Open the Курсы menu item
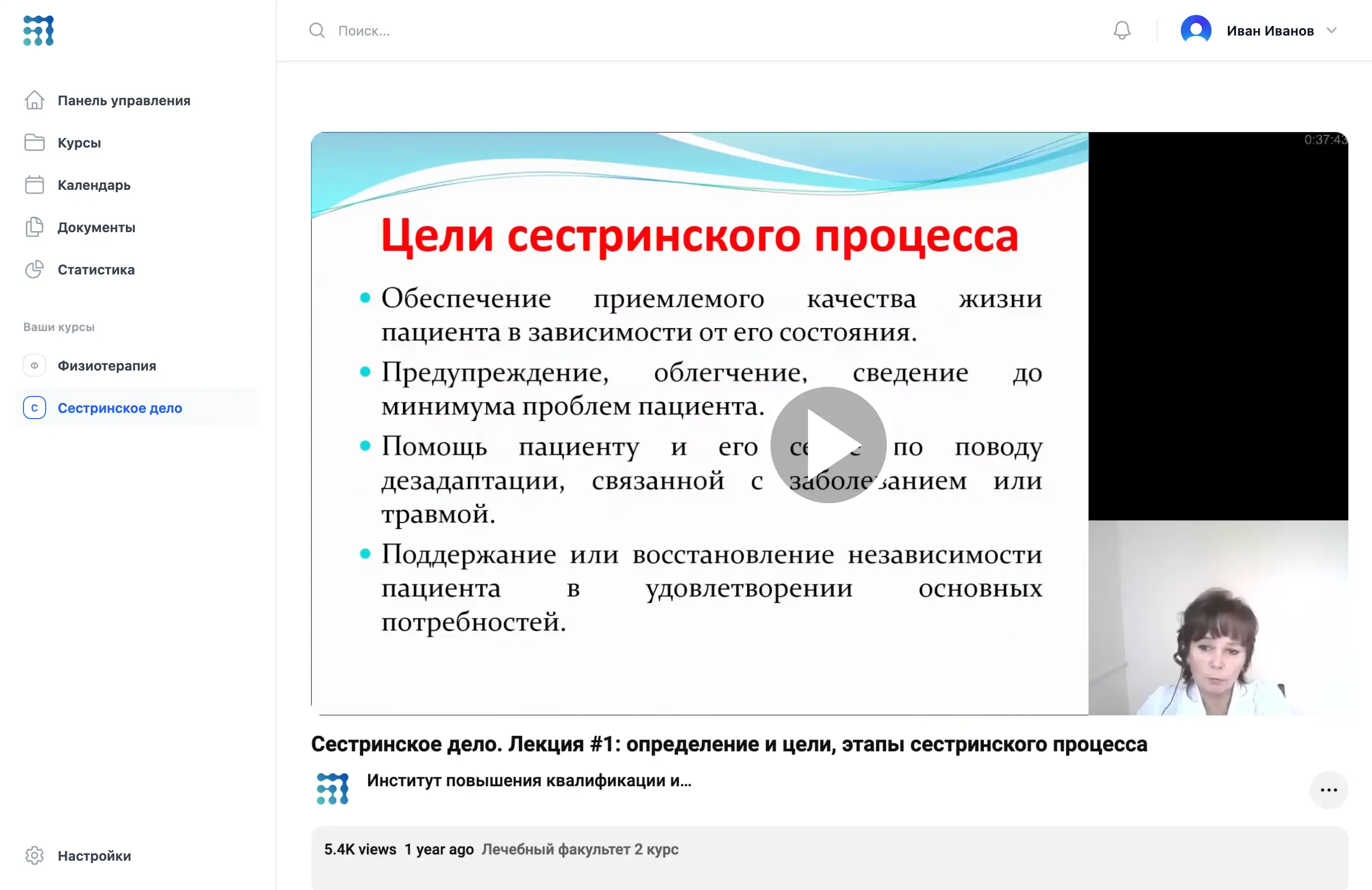The width and height of the screenshot is (1372, 890). (79, 142)
